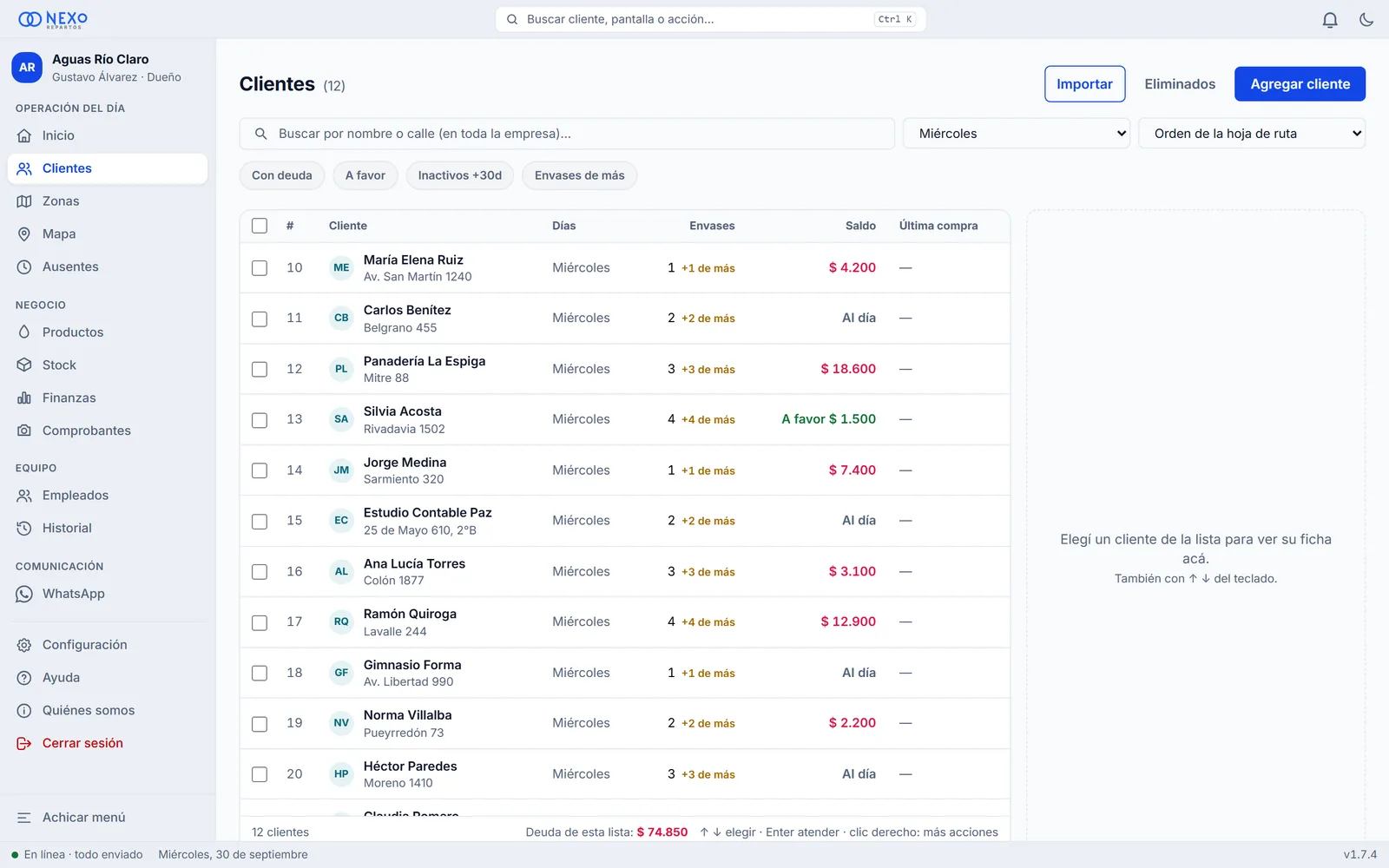The height and width of the screenshot is (868, 1389).
Task: Open Finanzas section
Action: 108,398
